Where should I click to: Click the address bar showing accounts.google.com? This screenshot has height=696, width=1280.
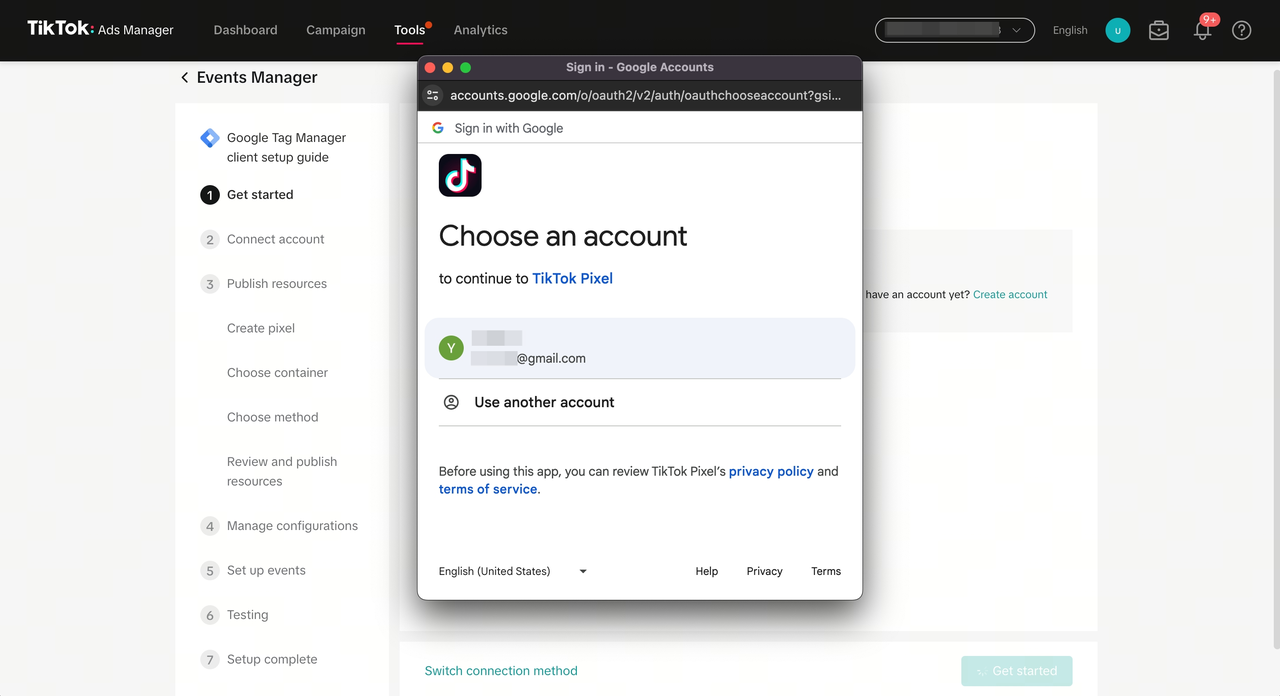[x=640, y=95]
